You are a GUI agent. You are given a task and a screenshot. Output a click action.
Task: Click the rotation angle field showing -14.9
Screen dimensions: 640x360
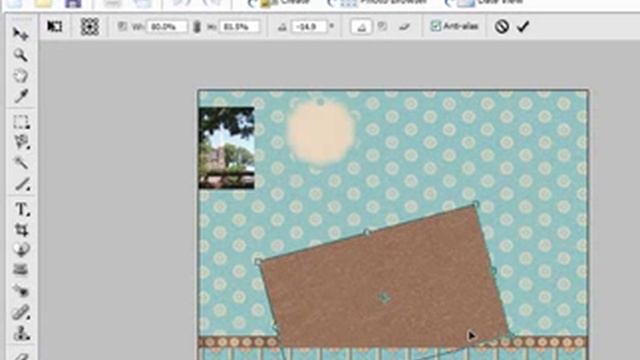(x=309, y=27)
